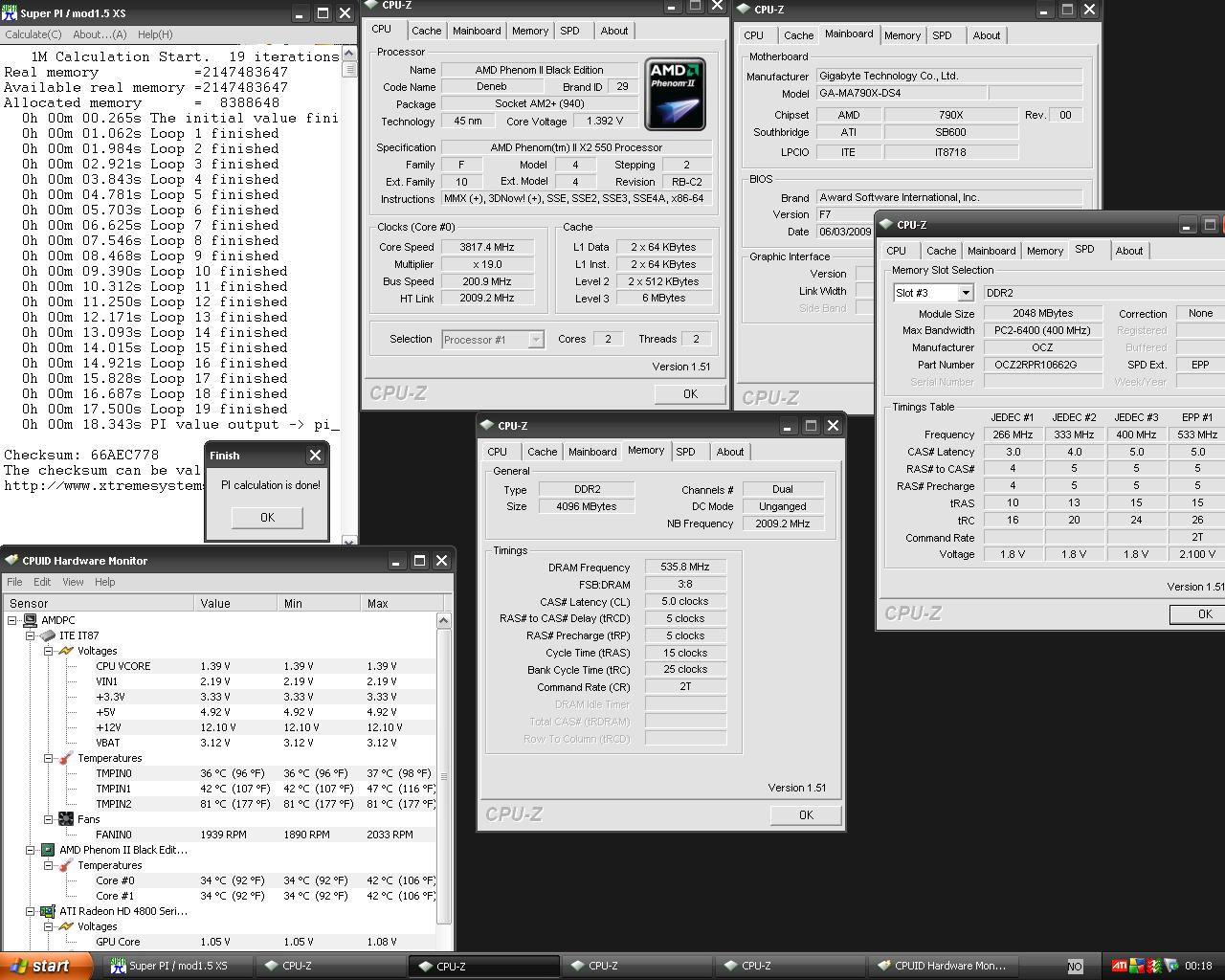
Task: Click the Voltages lightning icon under ITE IT87
Action: pos(66,651)
